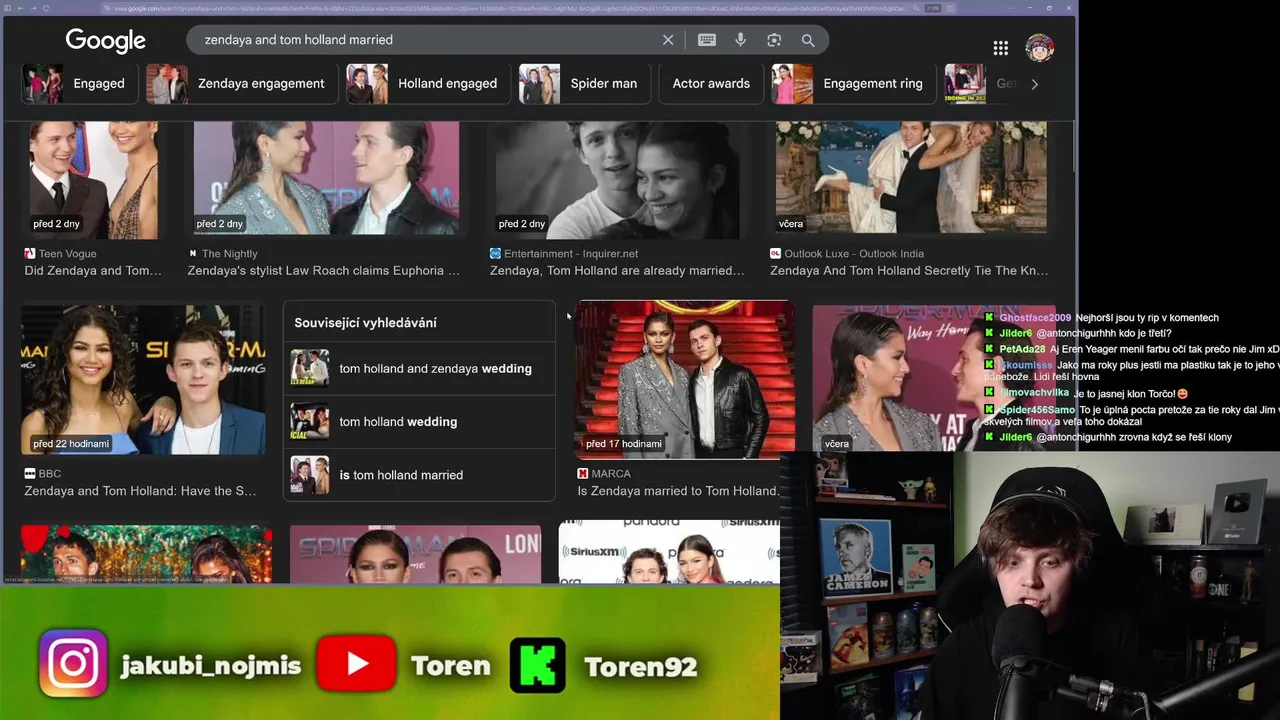This screenshot has width=1280, height=720.
Task: Select the Spider man filter chip
Action: (x=584, y=84)
